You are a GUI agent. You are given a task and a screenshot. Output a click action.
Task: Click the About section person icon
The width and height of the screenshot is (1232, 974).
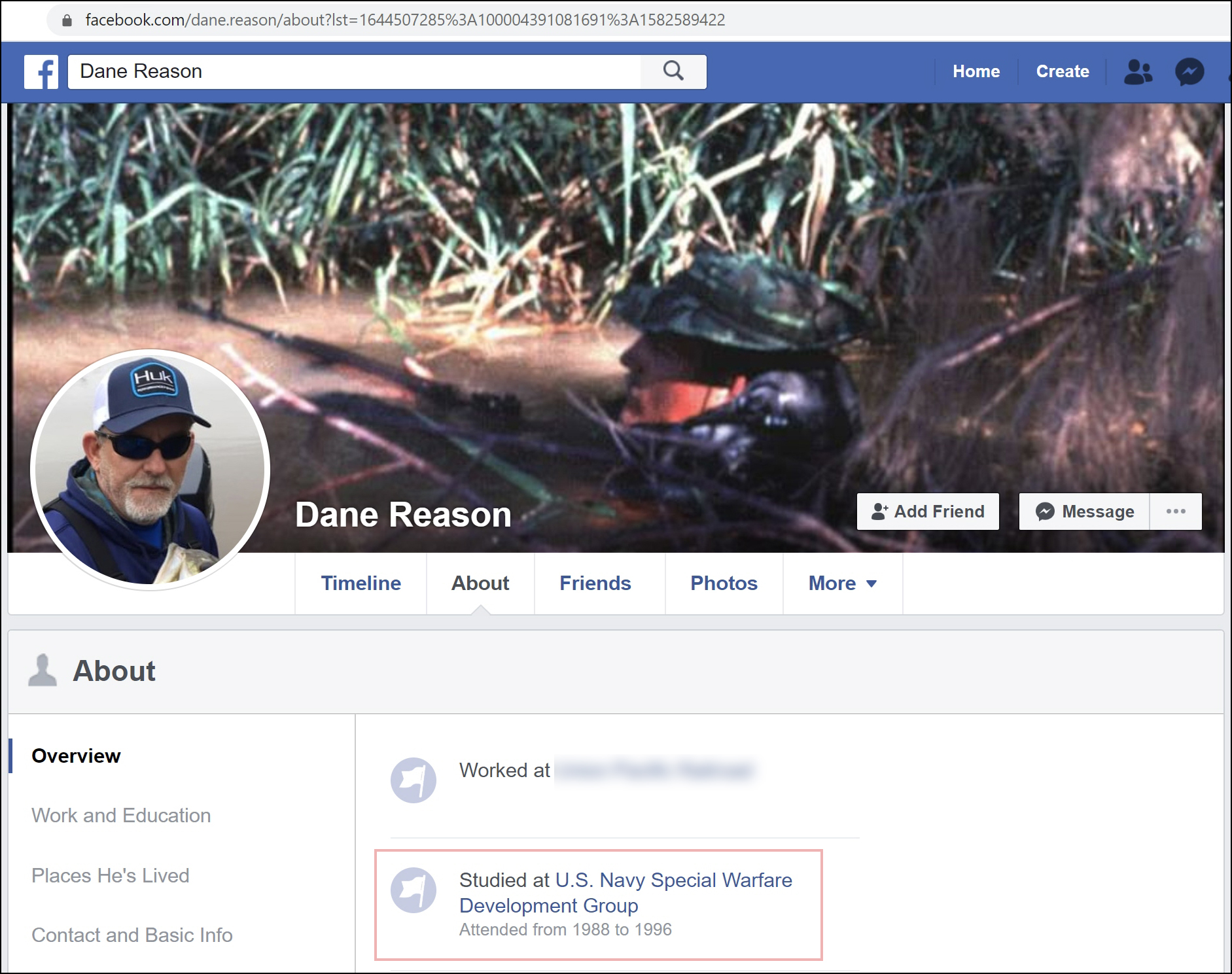pos(43,670)
